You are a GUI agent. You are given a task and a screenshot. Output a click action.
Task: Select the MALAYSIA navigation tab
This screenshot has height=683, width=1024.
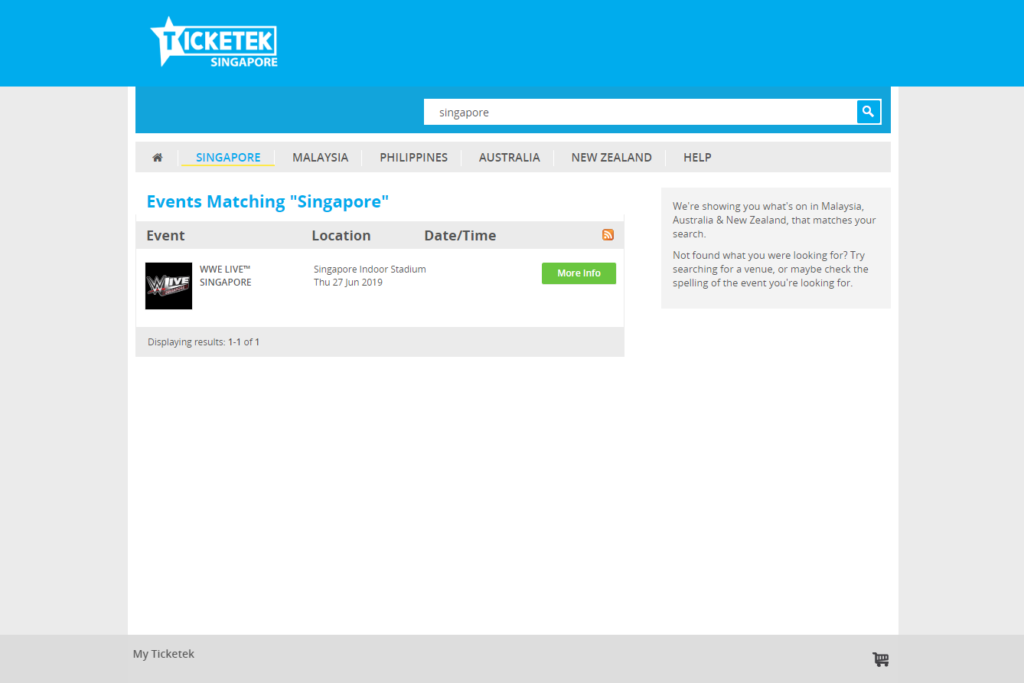coord(320,157)
